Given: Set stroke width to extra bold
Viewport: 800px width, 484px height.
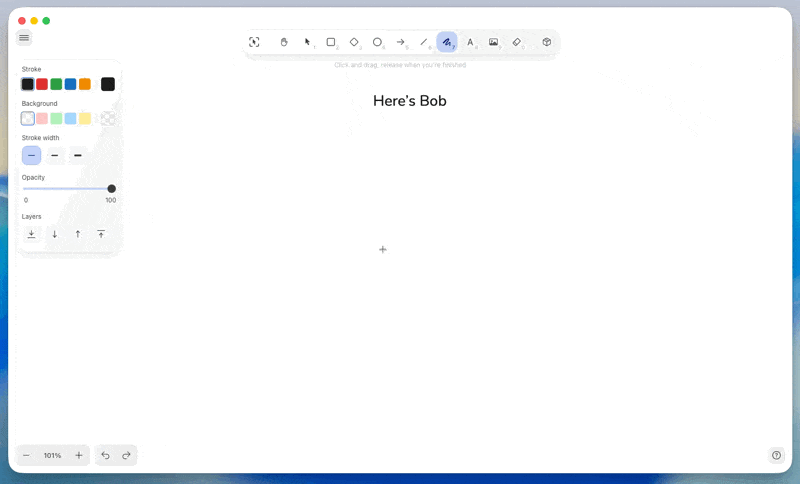Looking at the screenshot, I should pos(78,156).
